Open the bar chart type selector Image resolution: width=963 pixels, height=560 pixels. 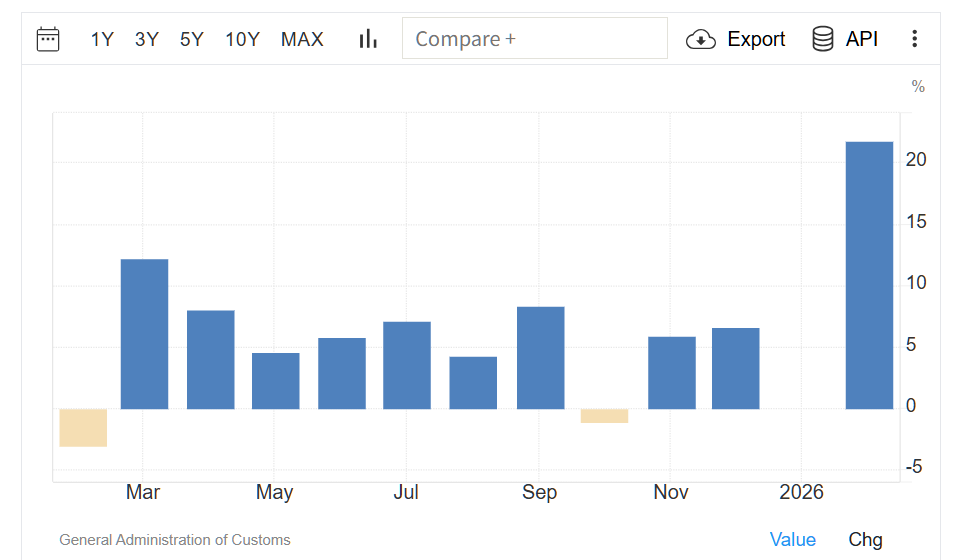click(368, 39)
